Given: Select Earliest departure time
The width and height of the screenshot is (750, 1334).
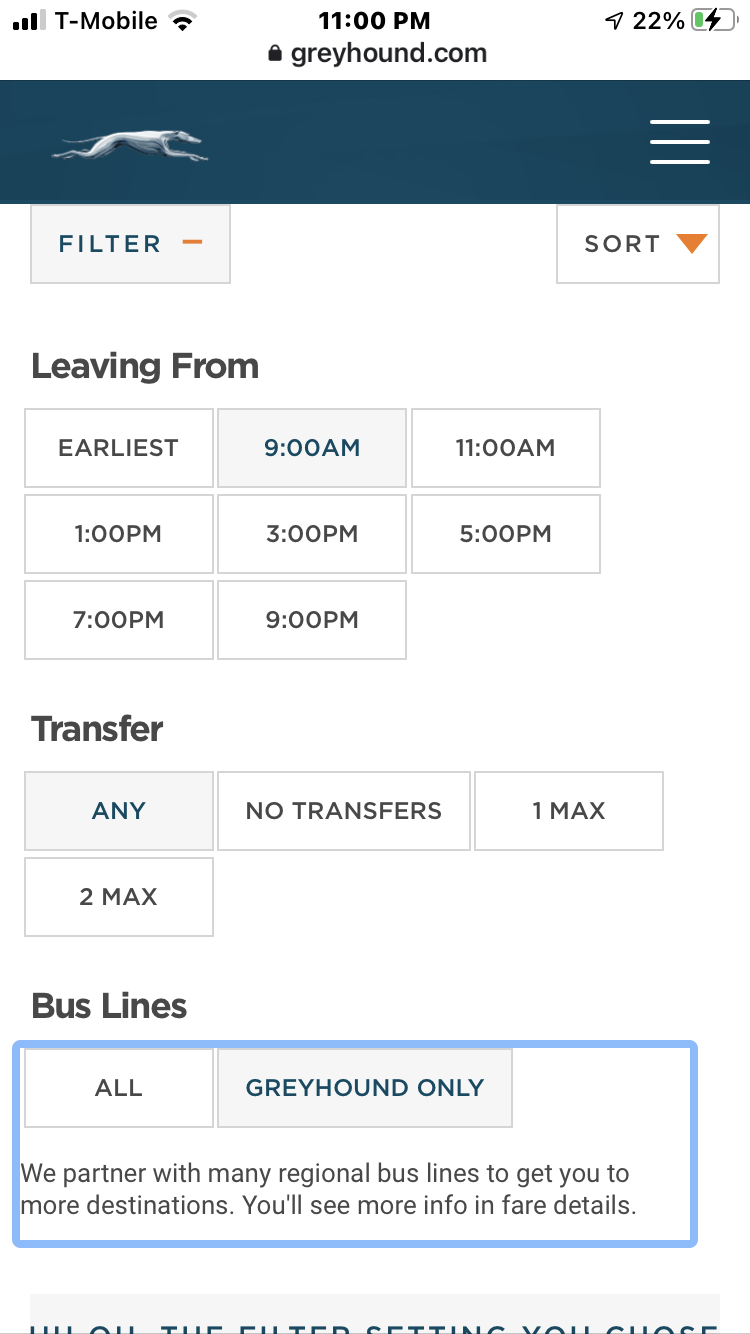Looking at the screenshot, I should [x=119, y=447].
